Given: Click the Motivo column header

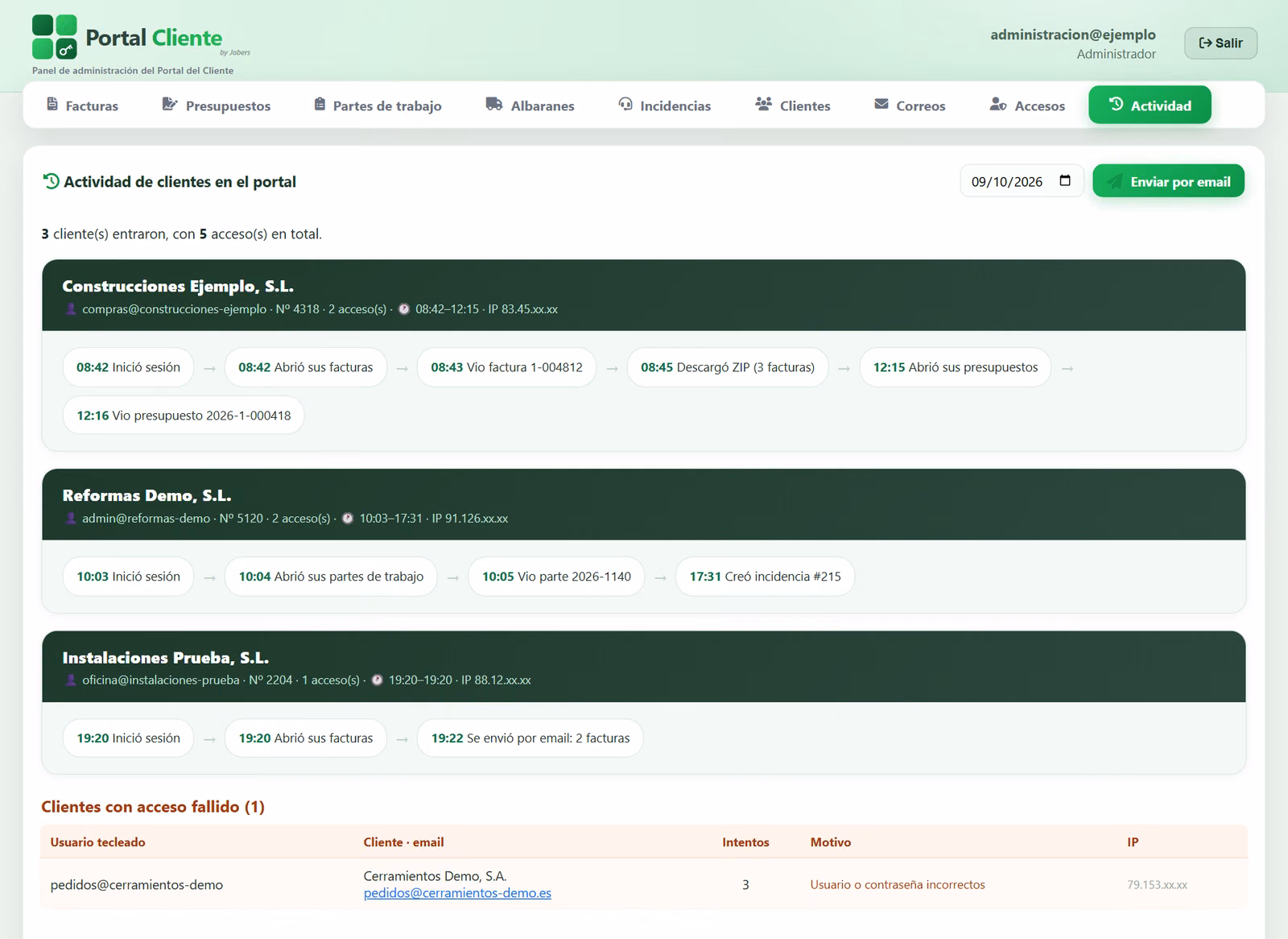Looking at the screenshot, I should click(831, 842).
